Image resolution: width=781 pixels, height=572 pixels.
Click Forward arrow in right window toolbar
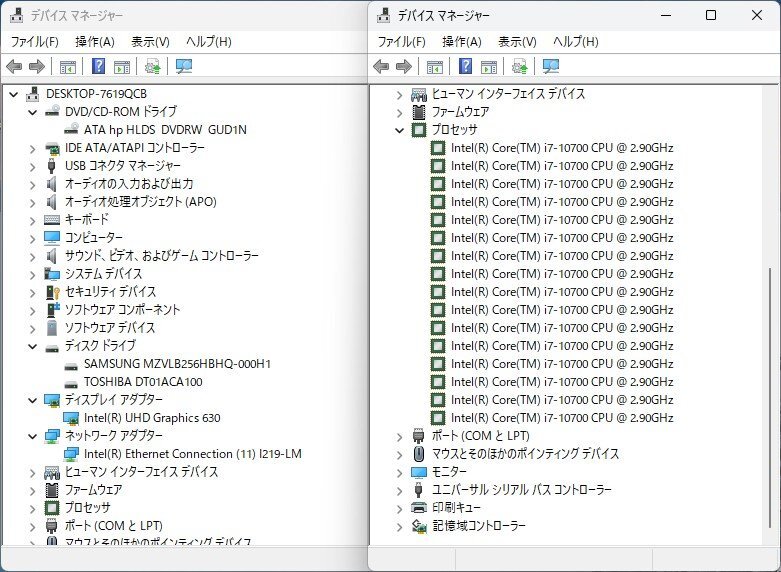404,66
